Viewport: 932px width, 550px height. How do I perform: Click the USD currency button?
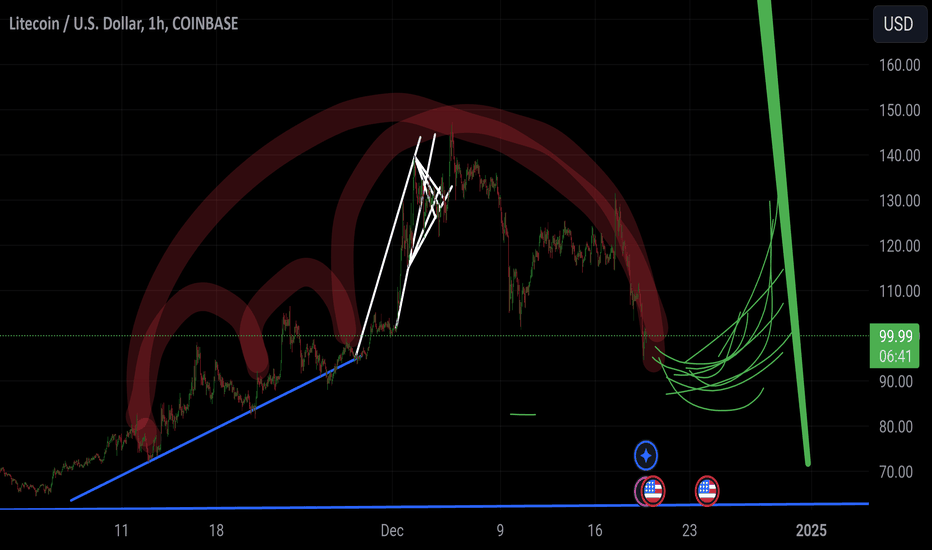(x=898, y=24)
